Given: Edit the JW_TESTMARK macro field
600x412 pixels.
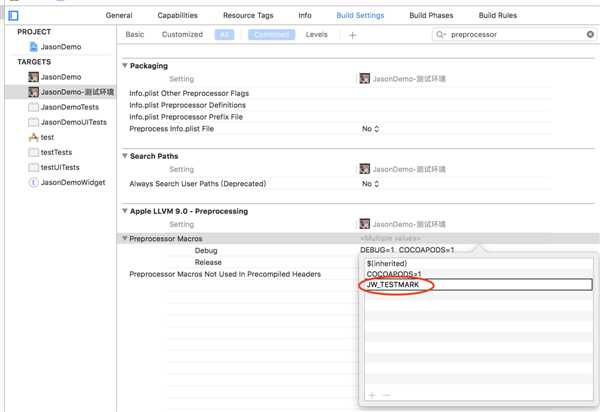Looking at the screenshot, I should point(478,285).
